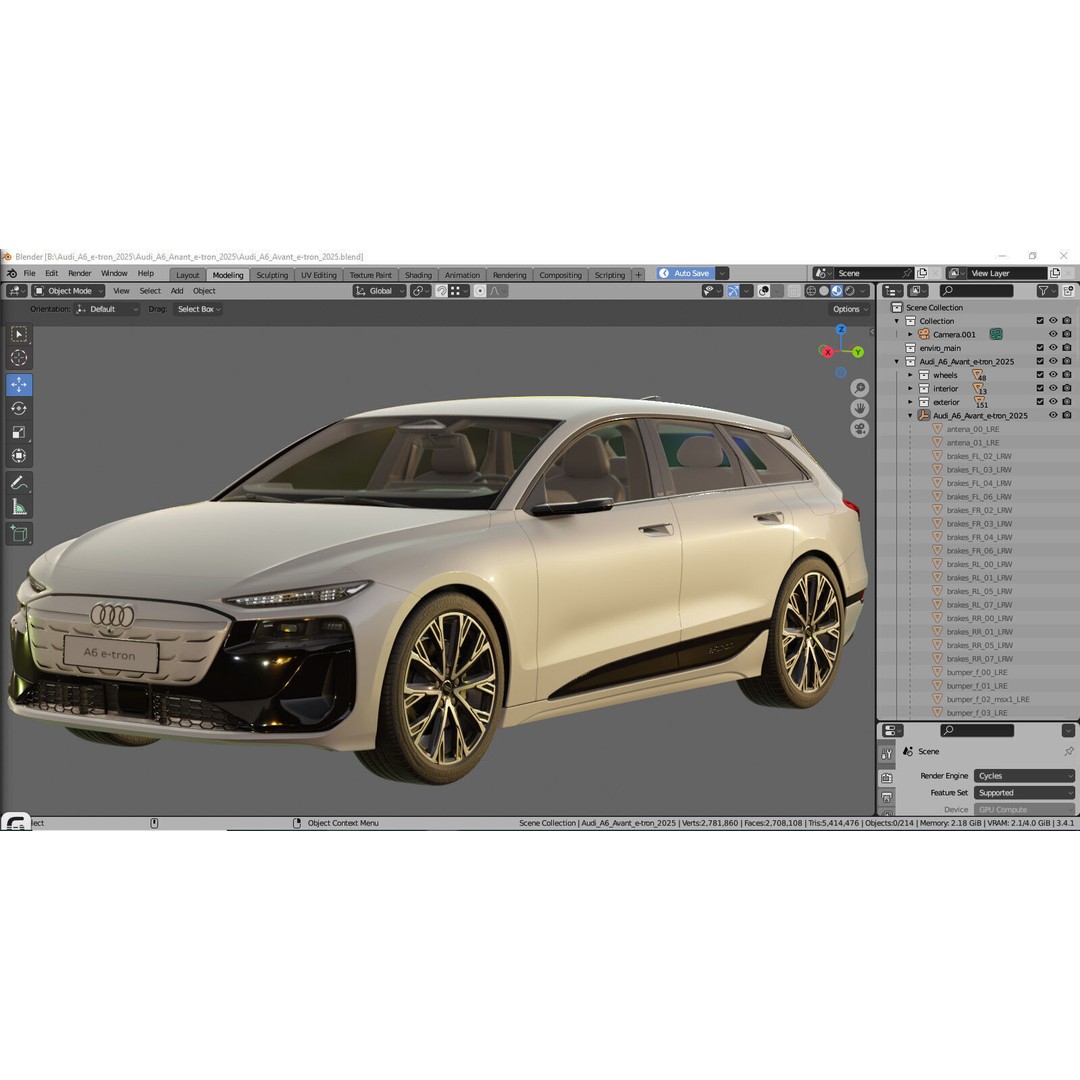Click the green Y axis gizmo ball
The height and width of the screenshot is (1080, 1080).
(858, 352)
